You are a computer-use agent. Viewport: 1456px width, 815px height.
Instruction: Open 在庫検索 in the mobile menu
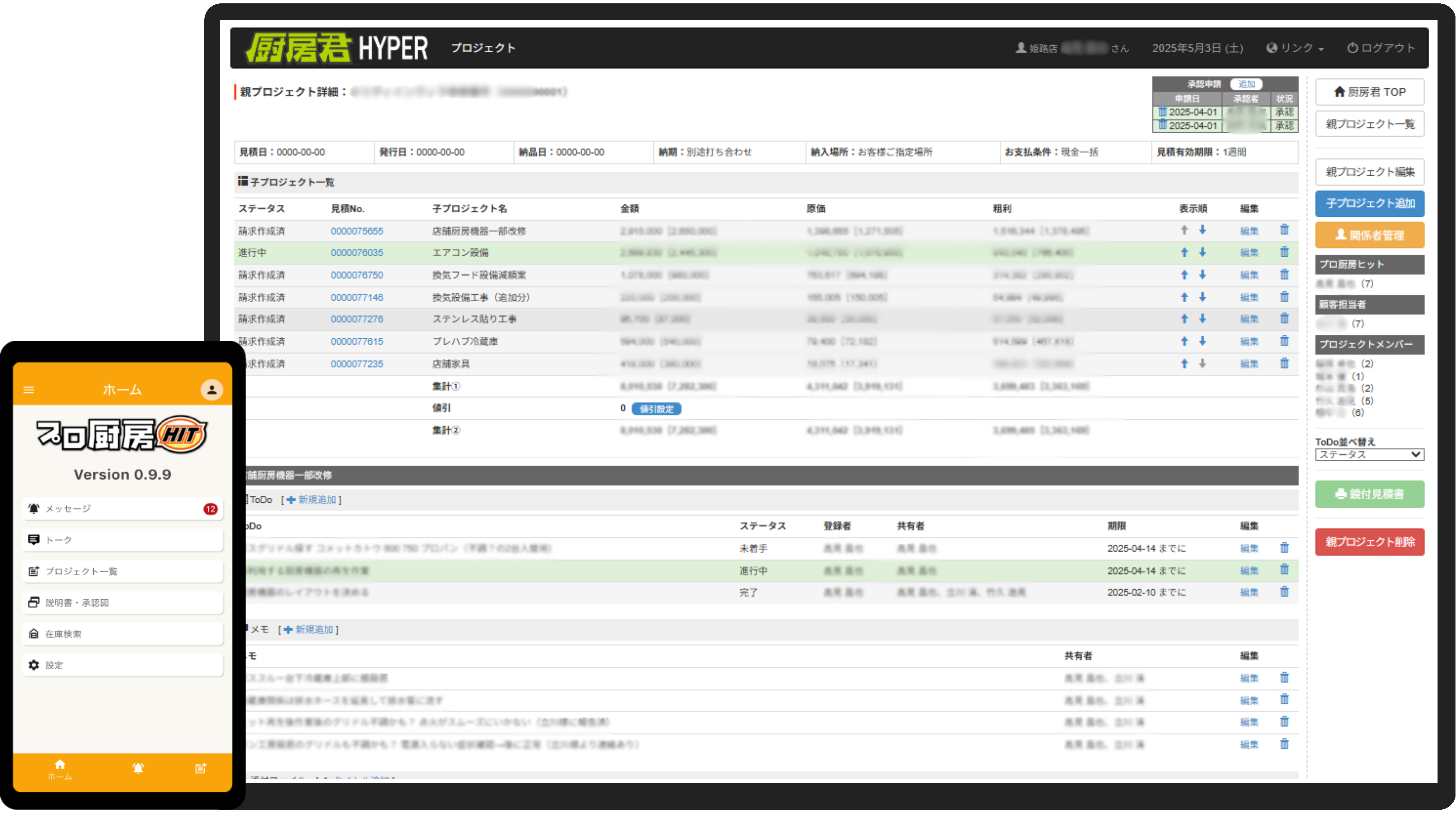[x=123, y=634]
